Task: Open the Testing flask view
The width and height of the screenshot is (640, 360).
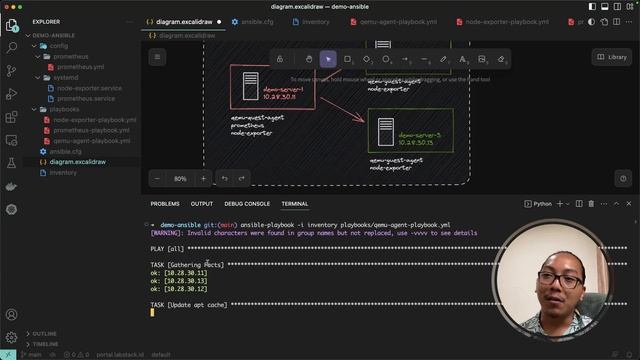Action: (x=11, y=163)
